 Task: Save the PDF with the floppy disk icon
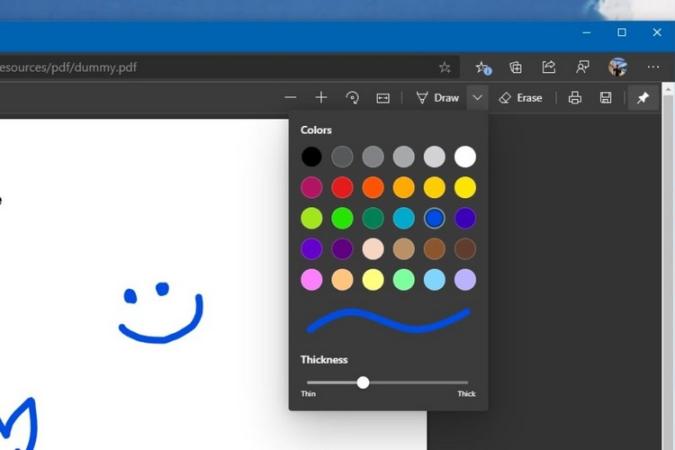605,98
